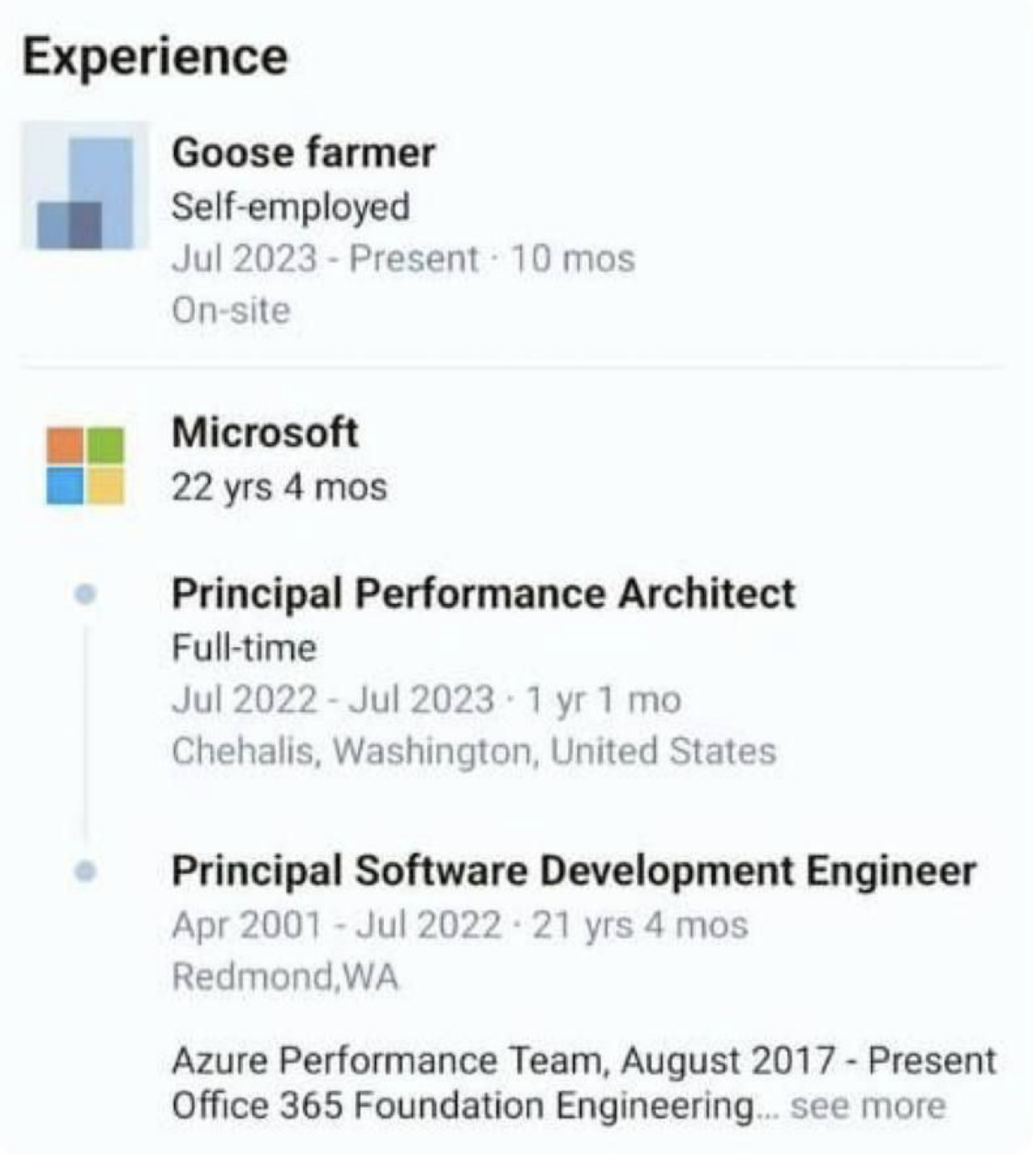The height and width of the screenshot is (1176, 1033).
Task: Open the Microsoft company name link
Action: [x=265, y=433]
